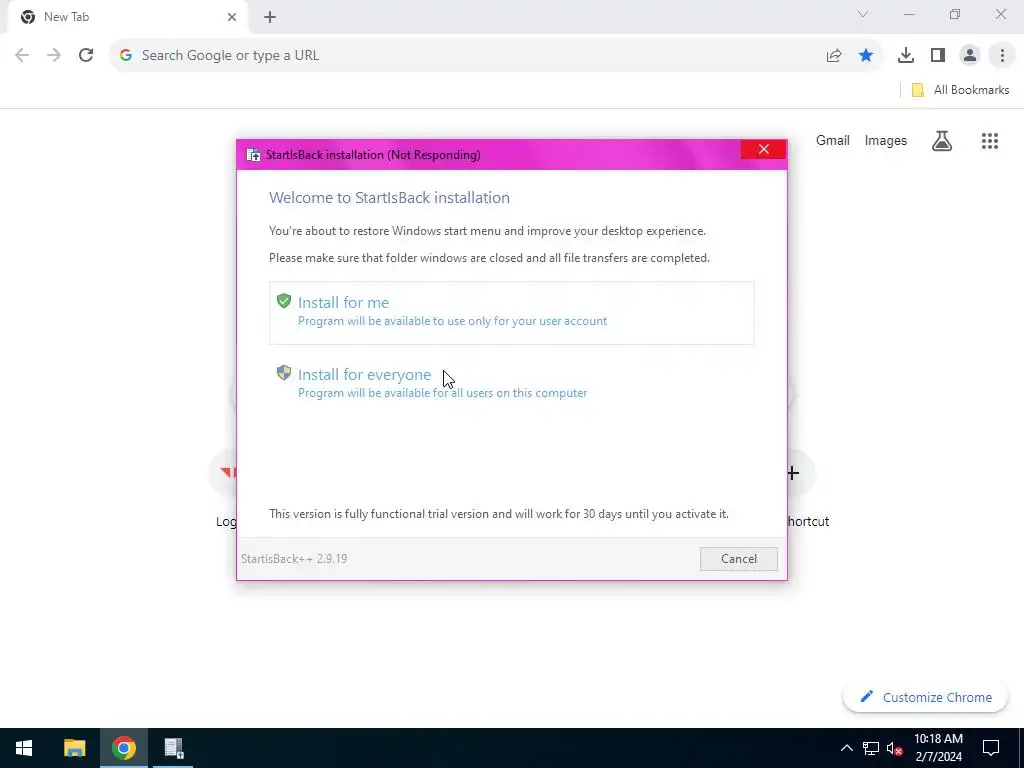Open the Google apps grid
1024x768 pixels.
tap(989, 140)
